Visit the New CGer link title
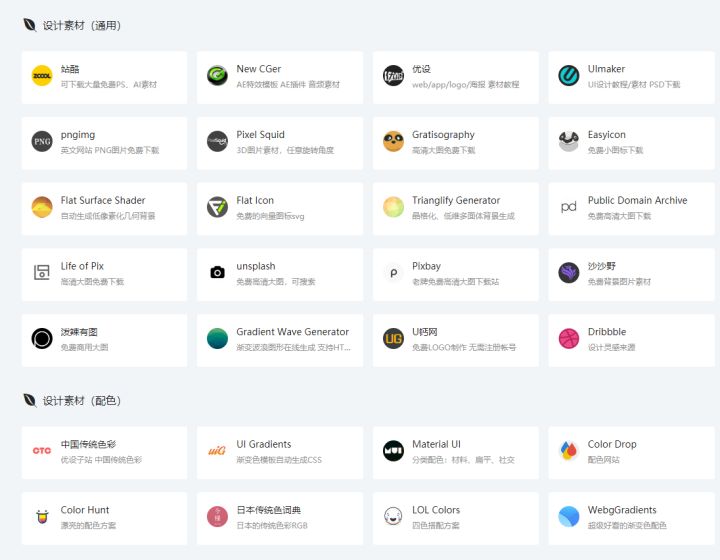This screenshot has width=720, height=560. (x=259, y=69)
